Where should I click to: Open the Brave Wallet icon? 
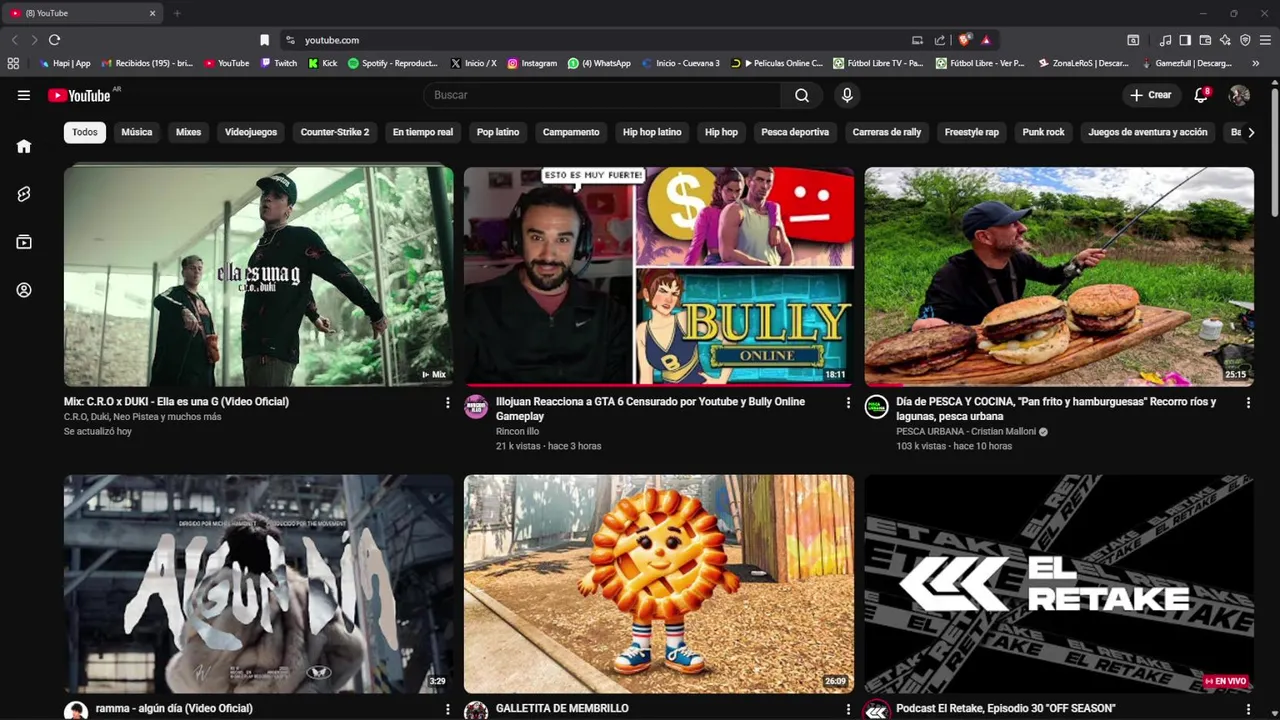(1205, 40)
